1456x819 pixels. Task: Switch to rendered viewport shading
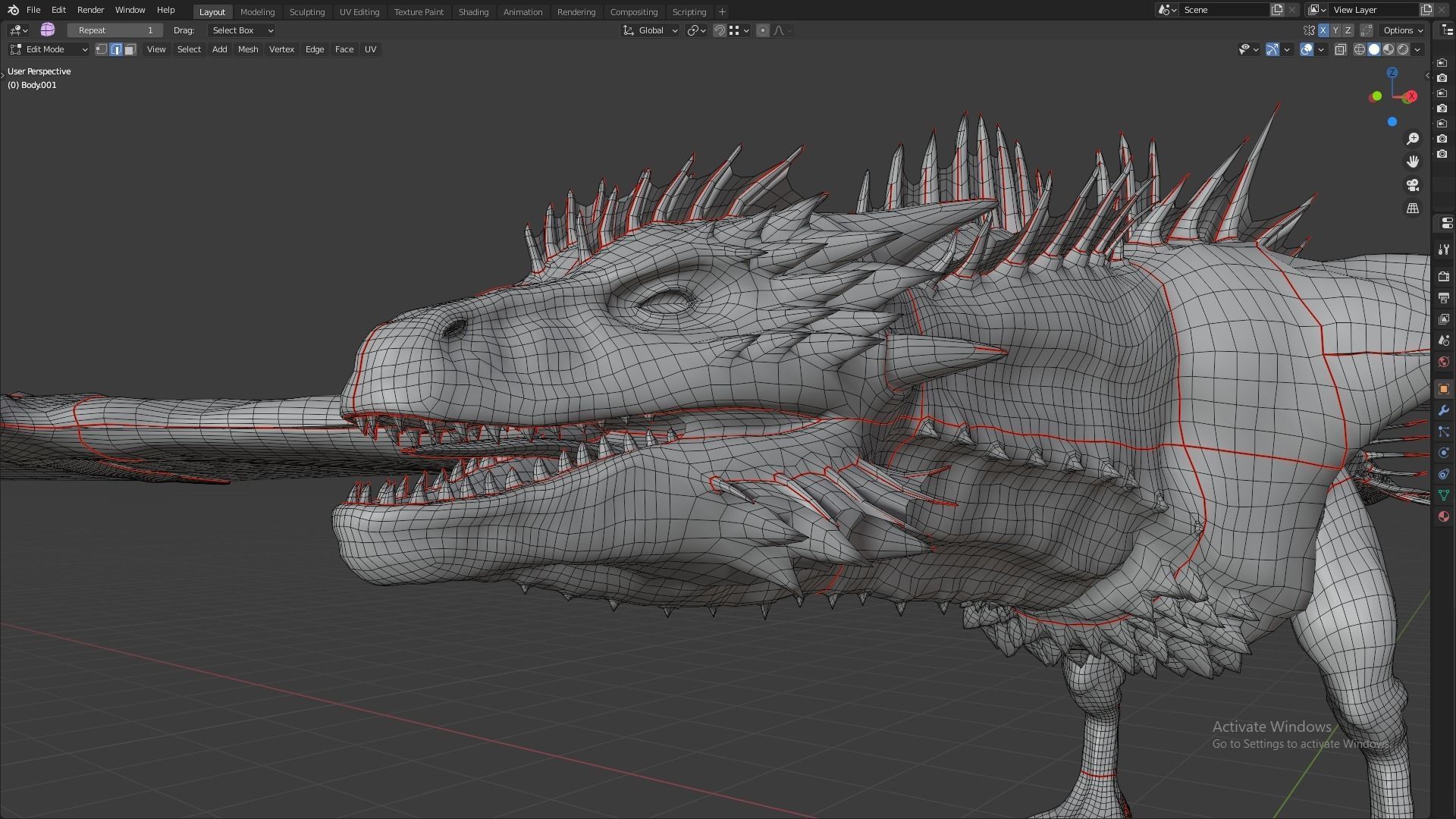pos(1403,49)
